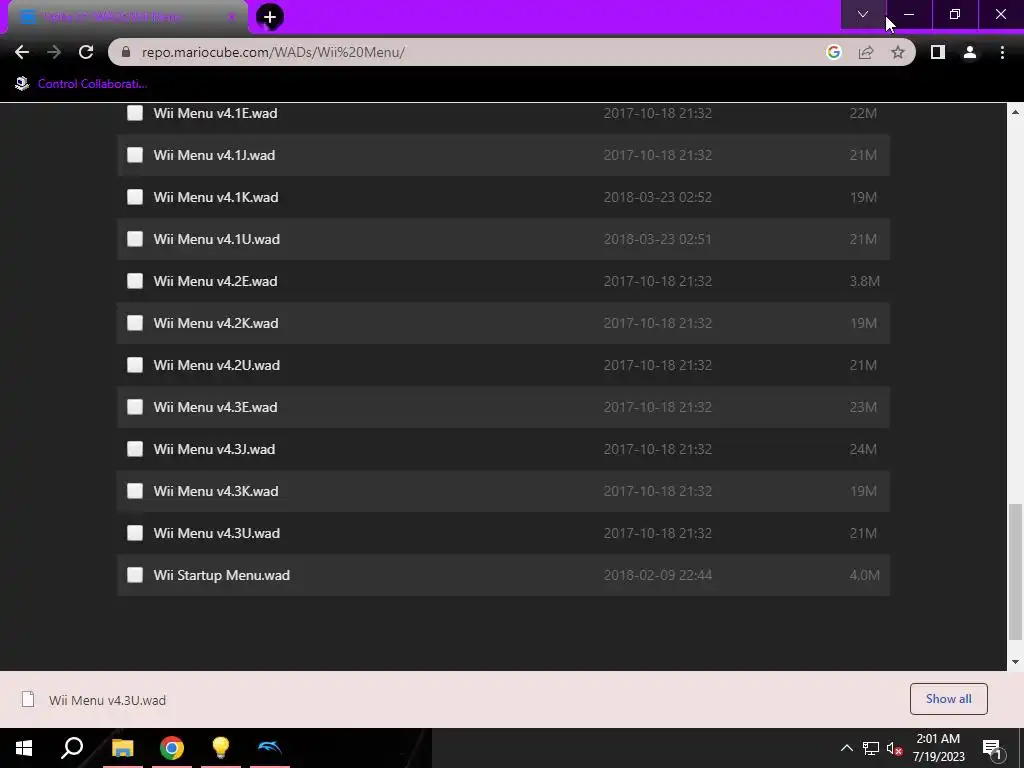
Task: Go back to the previous page
Action: [22, 52]
